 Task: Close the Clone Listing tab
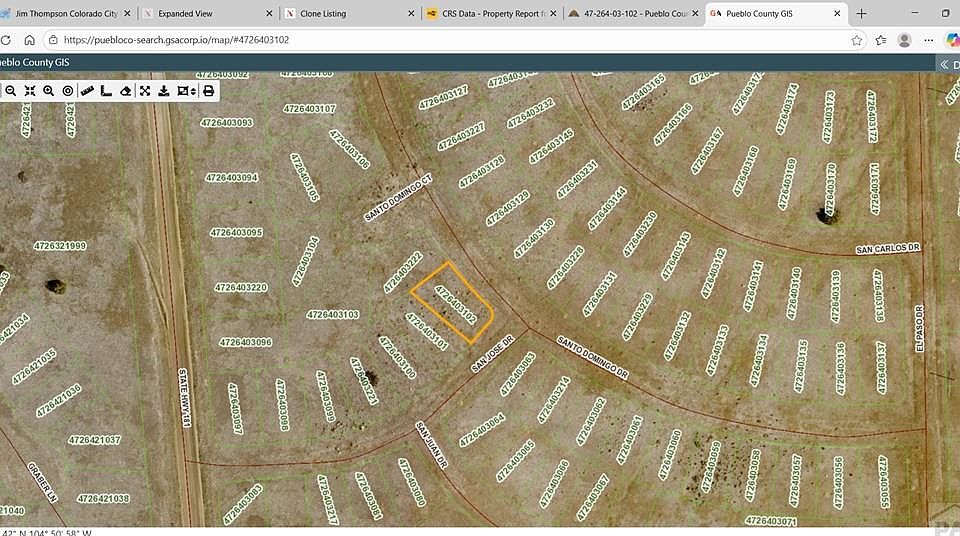411,13
